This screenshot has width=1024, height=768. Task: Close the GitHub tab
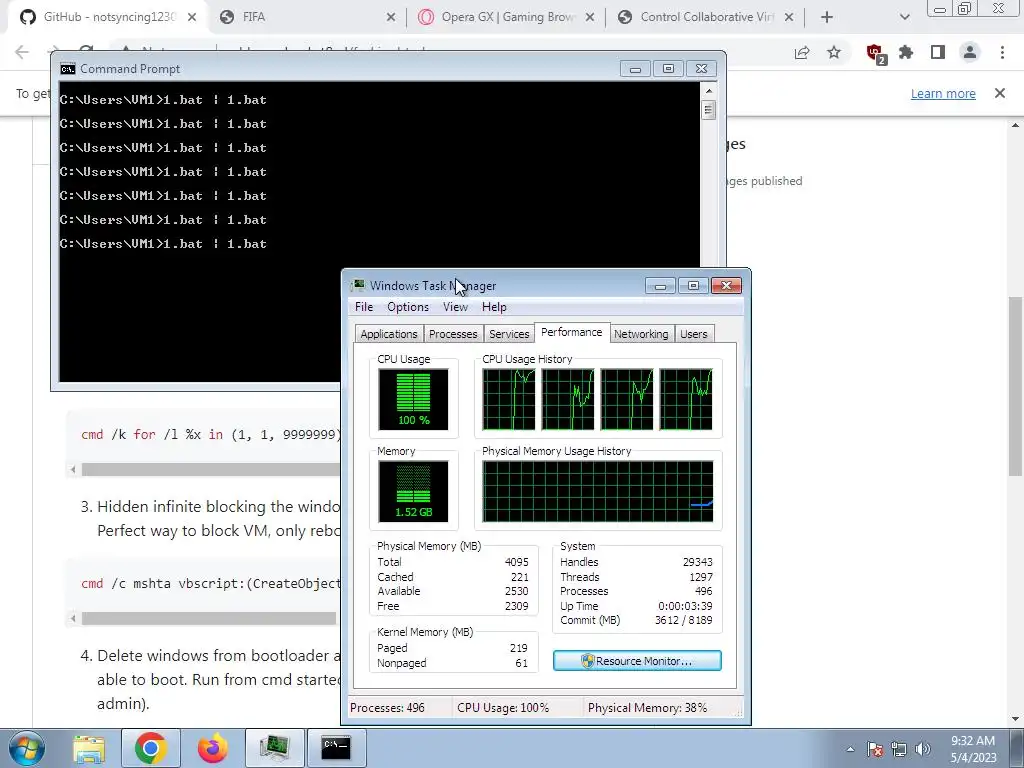pos(192,18)
